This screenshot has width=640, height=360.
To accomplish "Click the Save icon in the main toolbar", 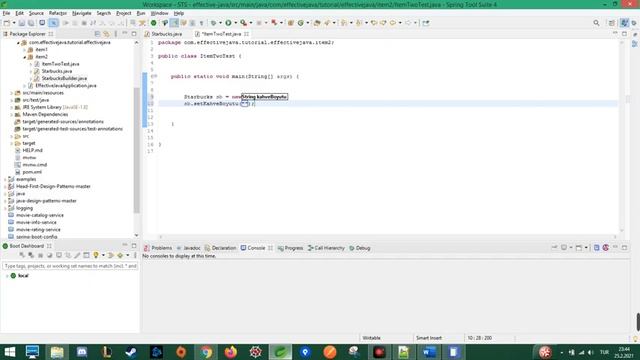I will click(22, 23).
